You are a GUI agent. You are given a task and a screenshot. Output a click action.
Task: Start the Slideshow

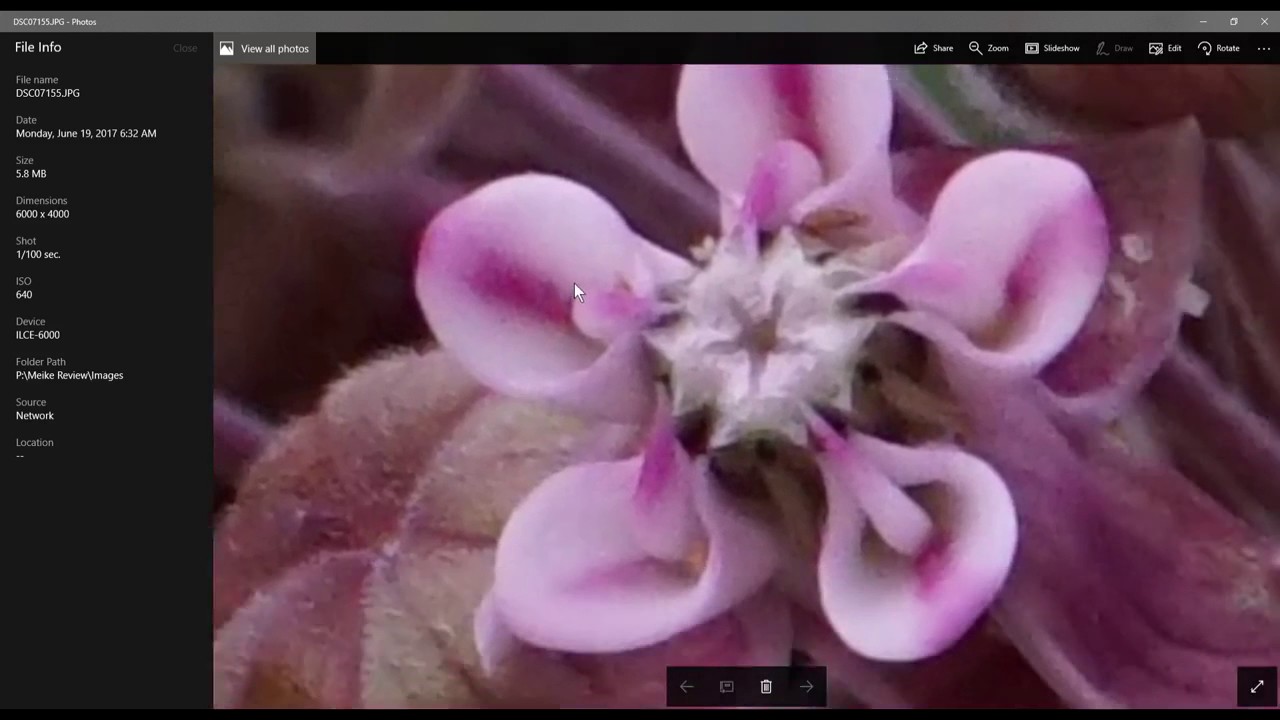[1052, 48]
